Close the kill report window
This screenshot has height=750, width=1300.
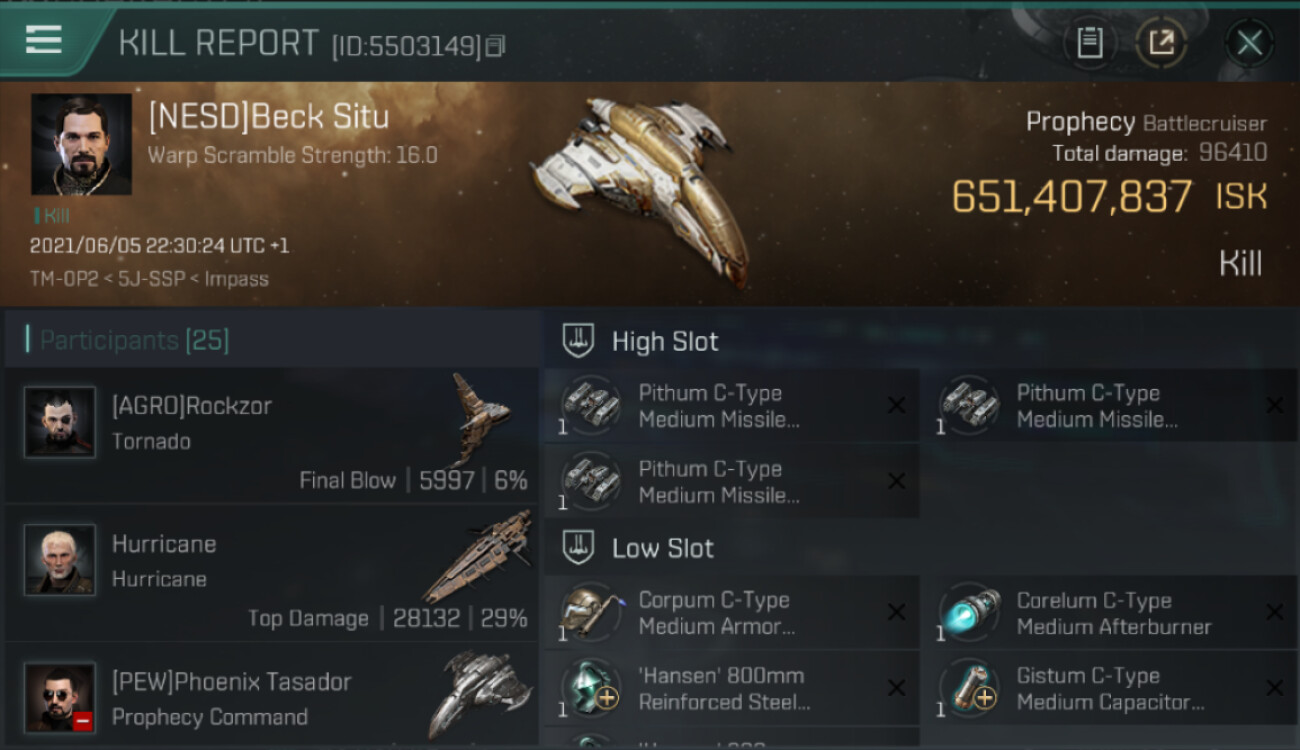[1249, 43]
